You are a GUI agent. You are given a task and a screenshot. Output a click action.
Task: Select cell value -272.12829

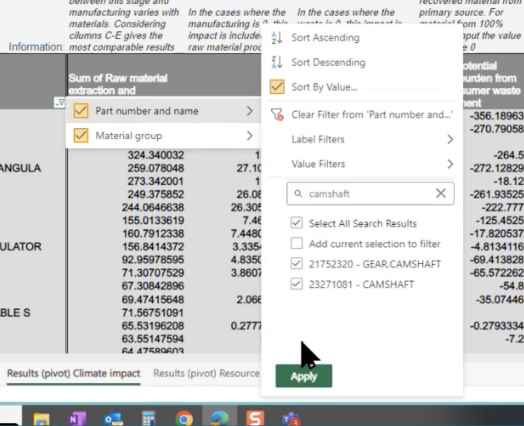point(497,168)
